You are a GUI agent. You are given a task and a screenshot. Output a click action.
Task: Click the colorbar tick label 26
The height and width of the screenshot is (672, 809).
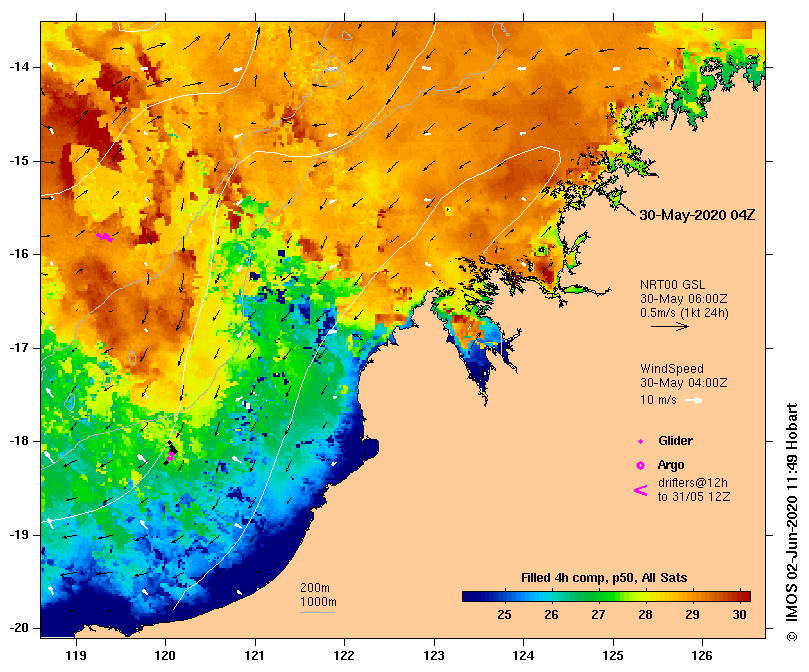tap(551, 615)
